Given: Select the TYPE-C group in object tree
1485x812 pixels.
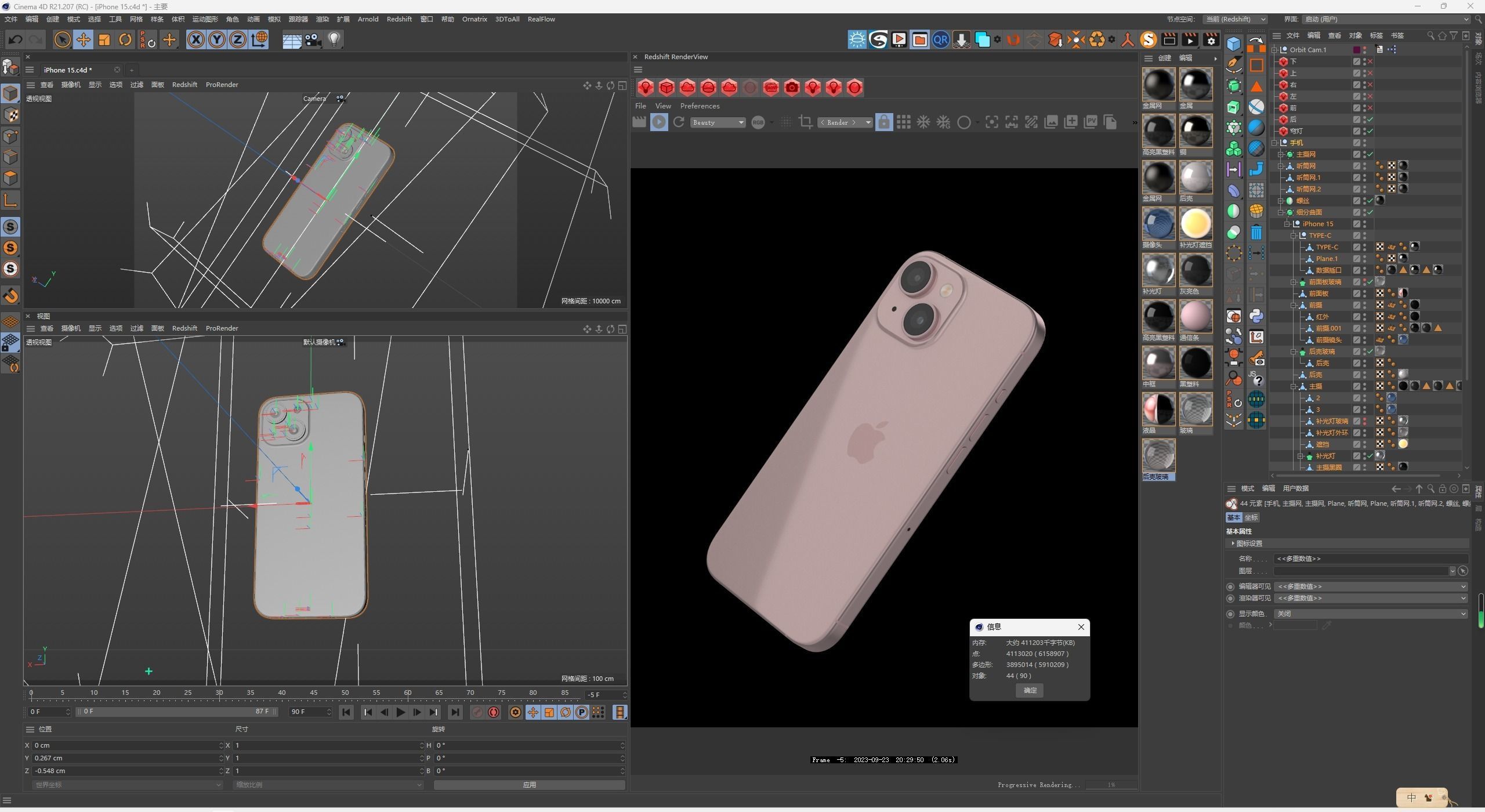Looking at the screenshot, I should 1320,235.
